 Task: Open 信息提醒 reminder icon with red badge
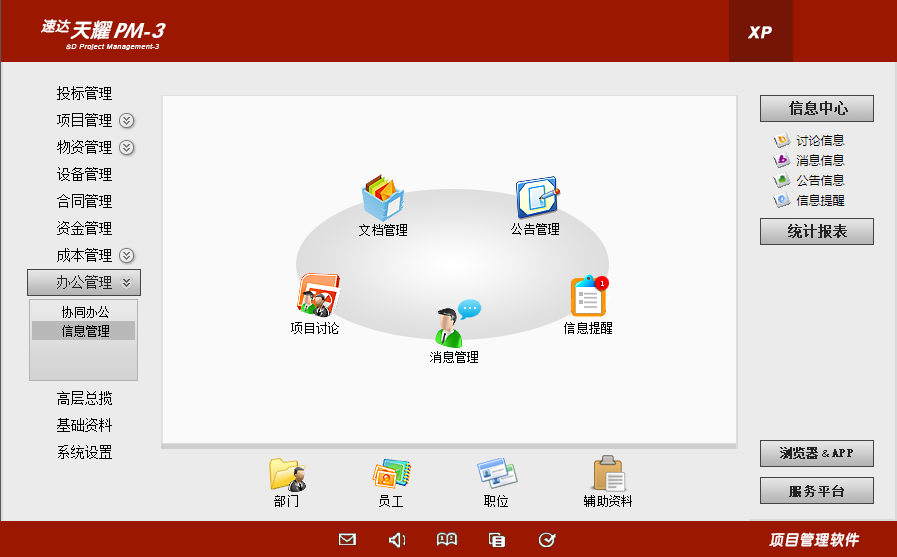pos(588,297)
